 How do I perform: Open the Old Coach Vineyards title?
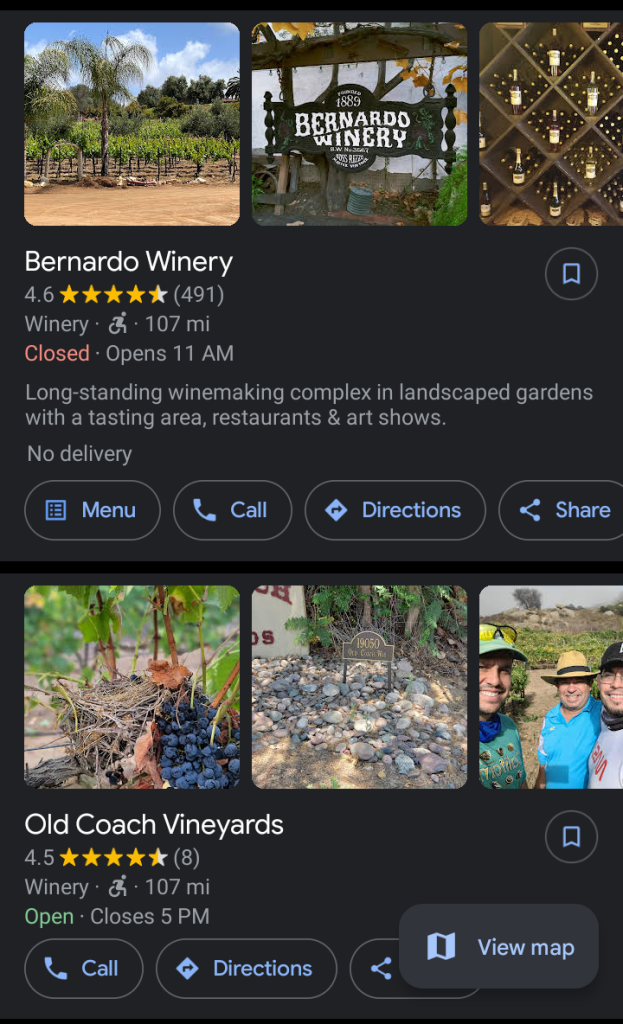(154, 825)
